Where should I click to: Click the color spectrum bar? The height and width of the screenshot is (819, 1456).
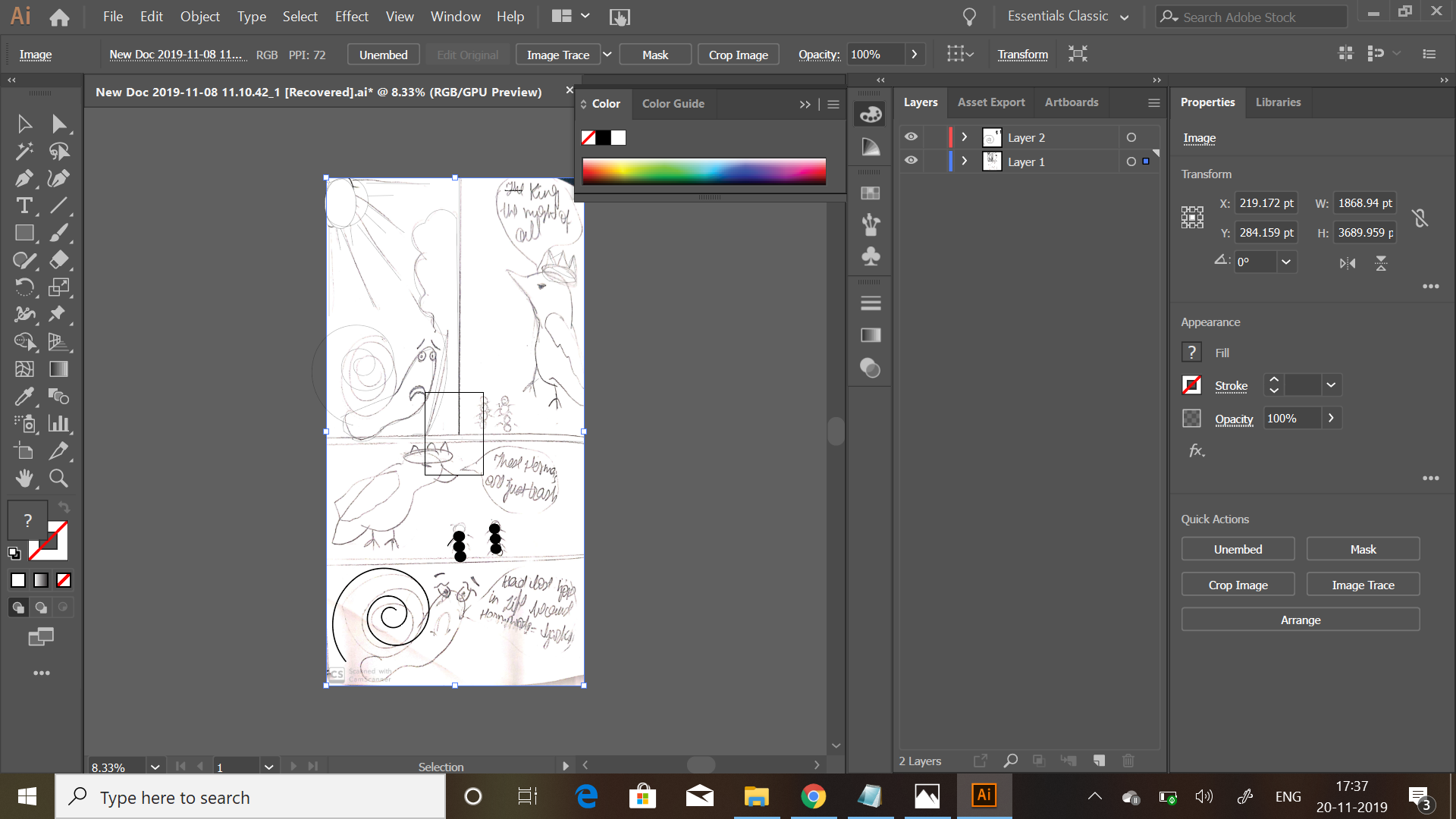click(x=704, y=171)
